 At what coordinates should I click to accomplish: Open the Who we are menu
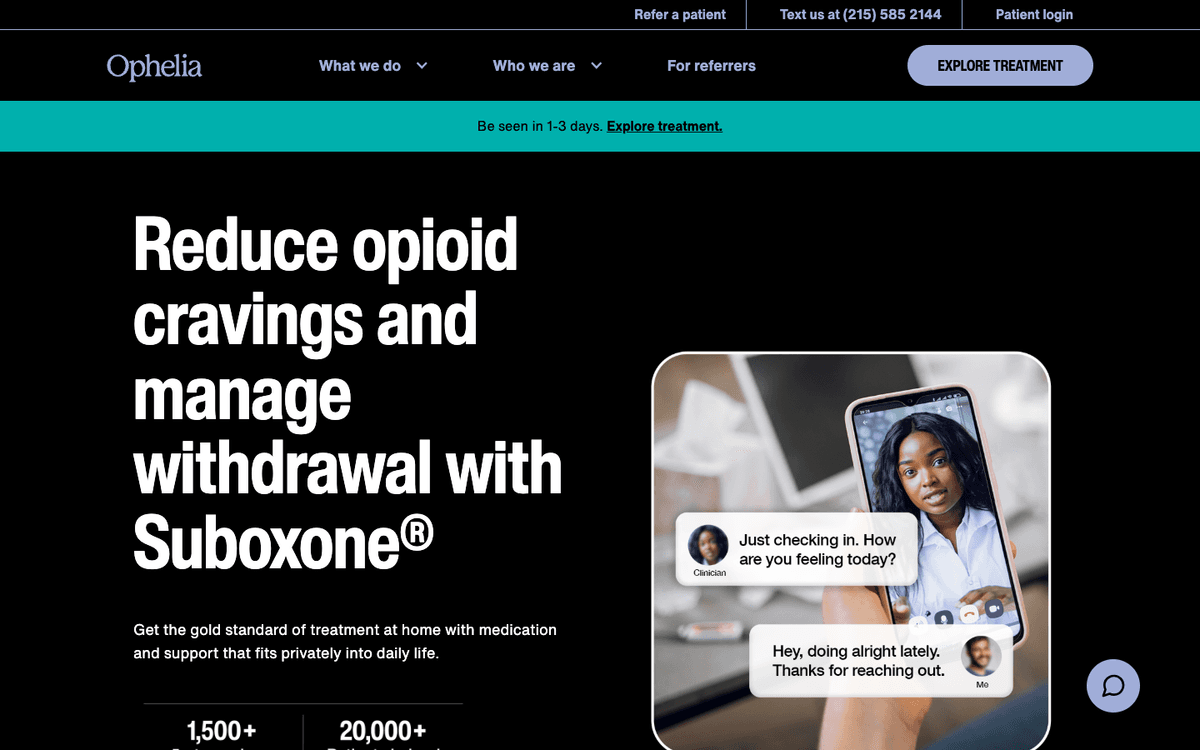click(534, 66)
